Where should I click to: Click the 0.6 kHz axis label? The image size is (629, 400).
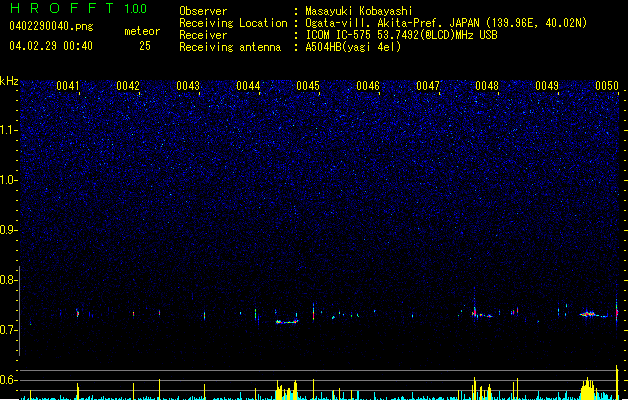coord(9,380)
